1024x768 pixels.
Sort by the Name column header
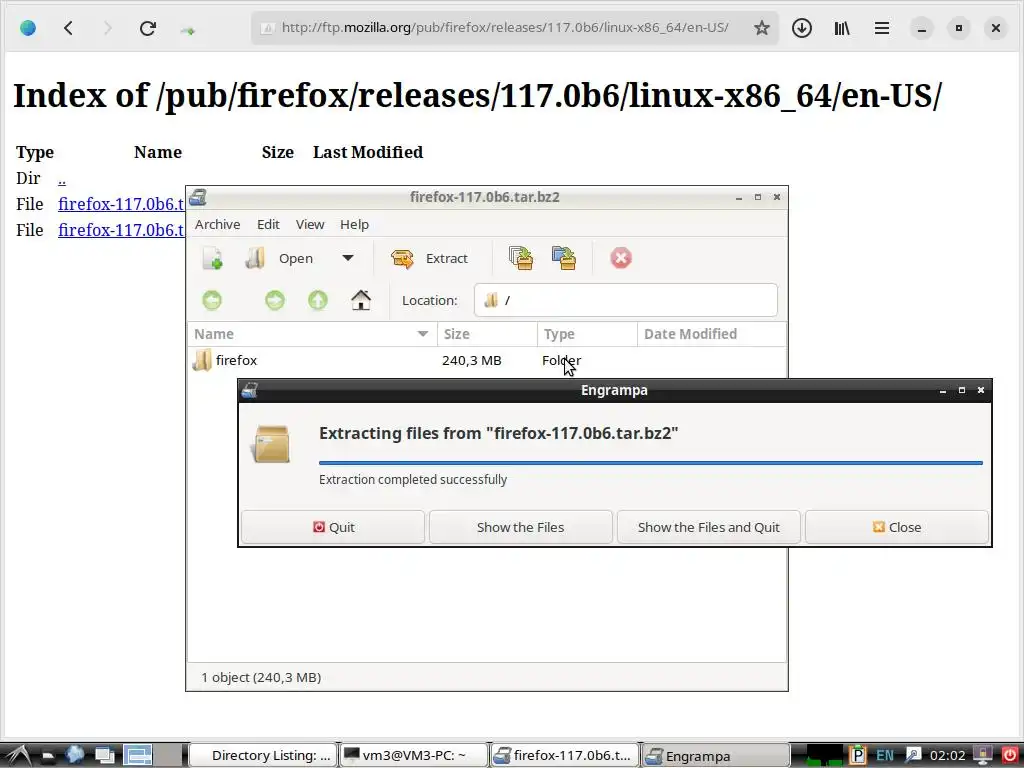[x=312, y=334]
